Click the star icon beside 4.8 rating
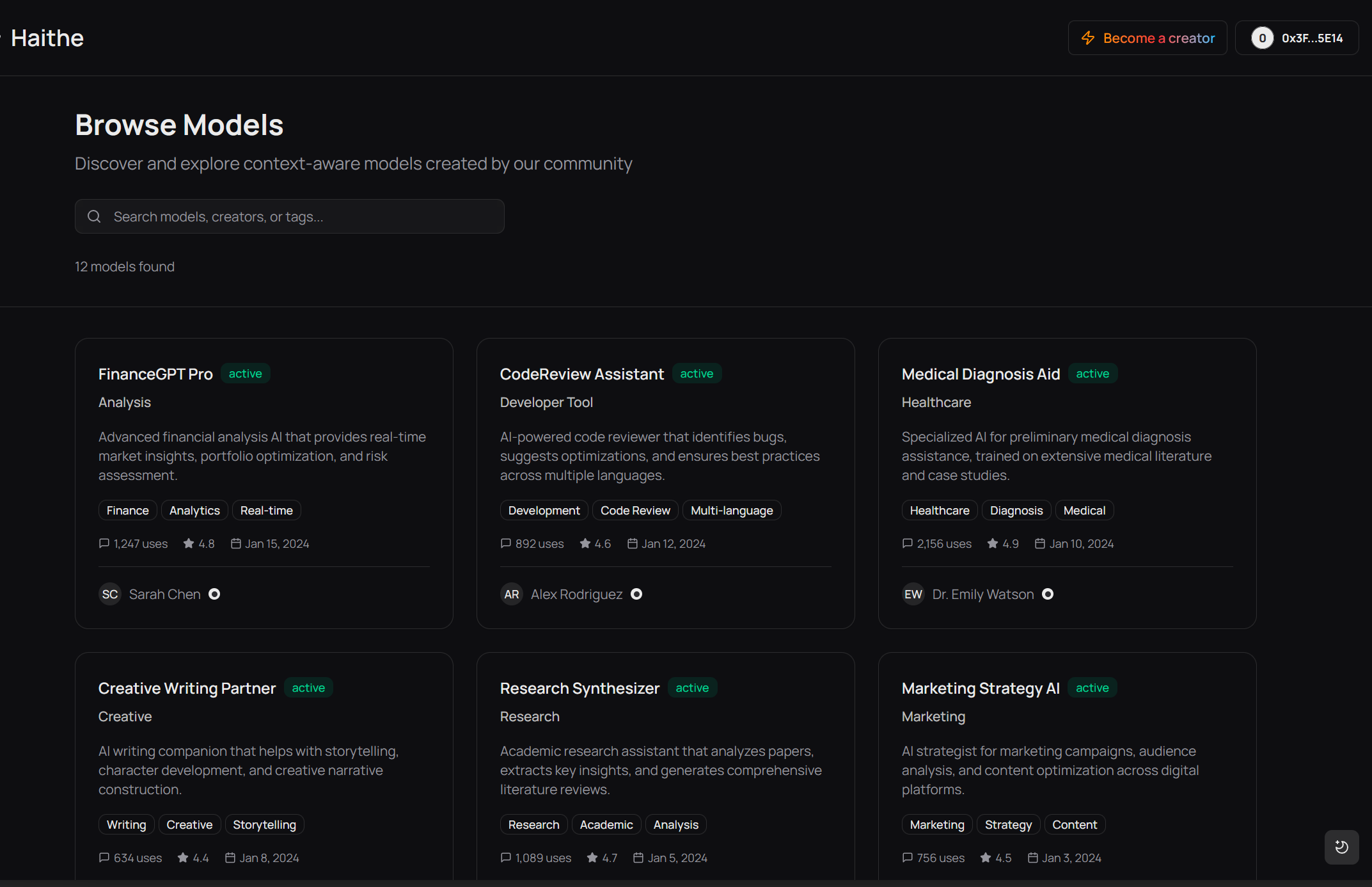The width and height of the screenshot is (1372, 887). click(x=189, y=543)
